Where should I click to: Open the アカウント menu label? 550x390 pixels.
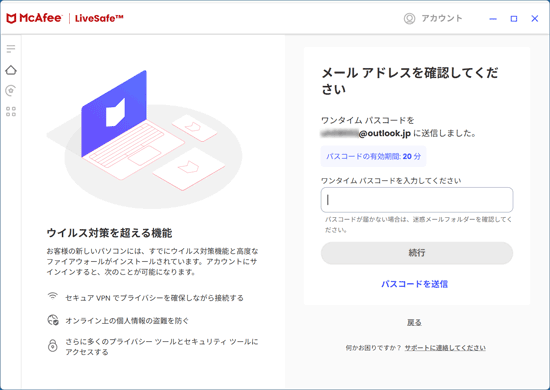pyautogui.click(x=442, y=18)
